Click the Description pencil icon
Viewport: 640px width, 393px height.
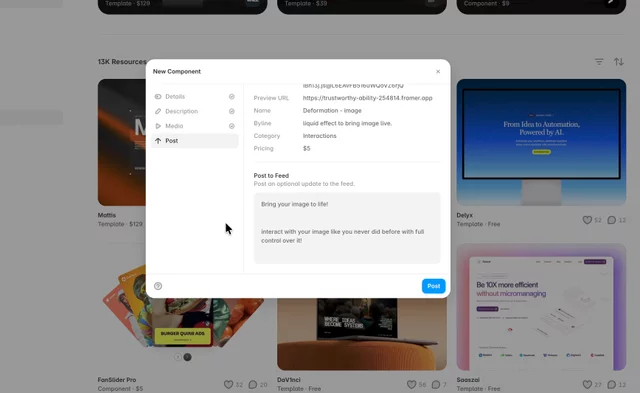tap(158, 111)
